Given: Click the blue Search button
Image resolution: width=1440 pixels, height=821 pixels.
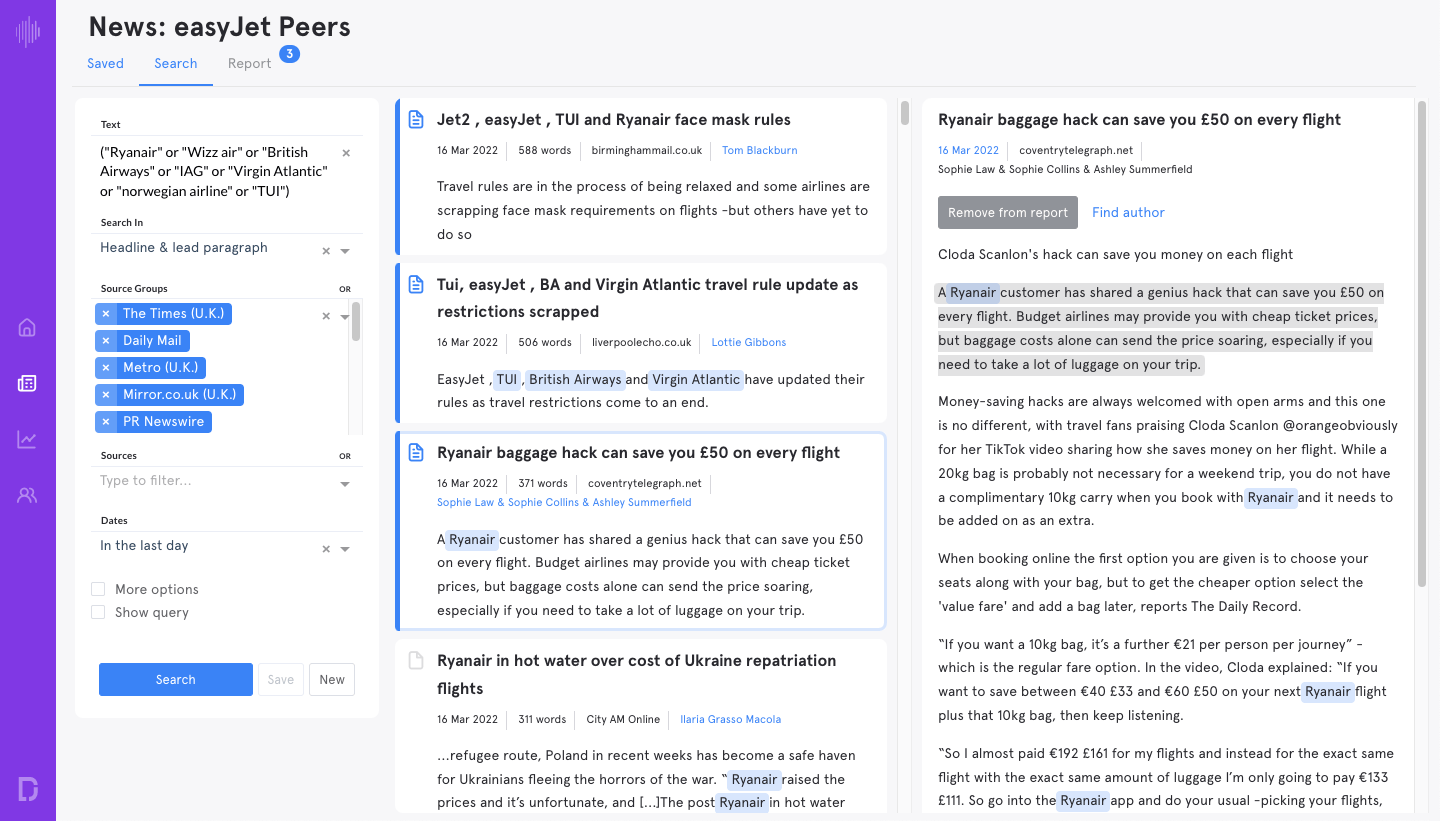Looking at the screenshot, I should click(175, 679).
